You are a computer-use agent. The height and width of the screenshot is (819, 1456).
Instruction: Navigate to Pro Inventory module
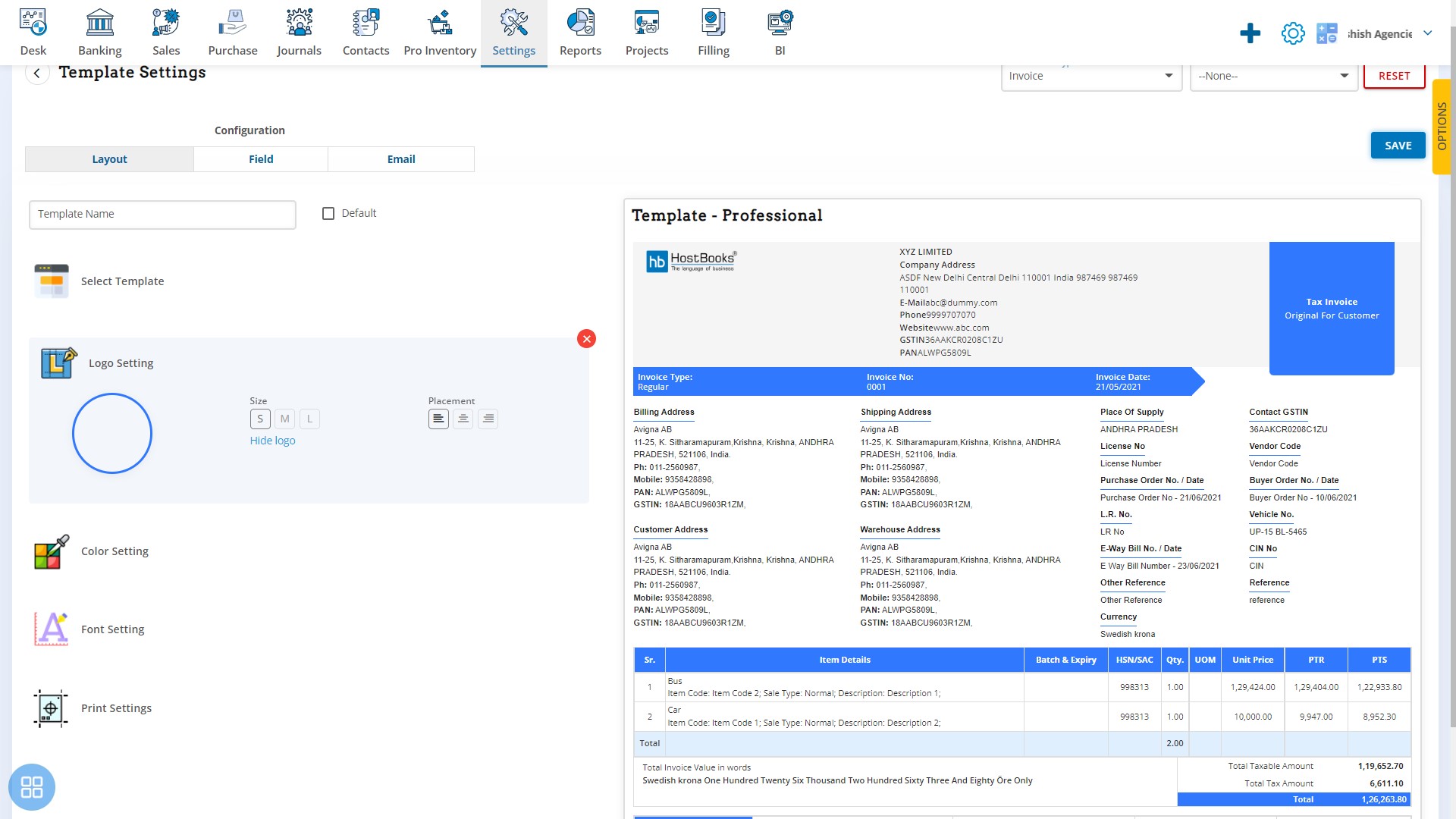(x=440, y=32)
